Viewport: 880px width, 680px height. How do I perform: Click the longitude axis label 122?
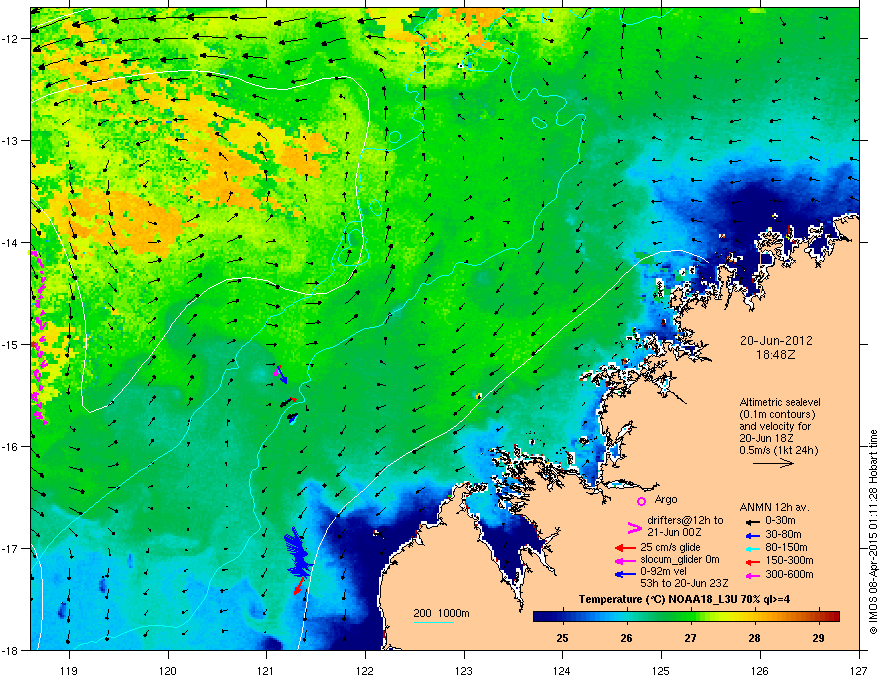coord(365,670)
